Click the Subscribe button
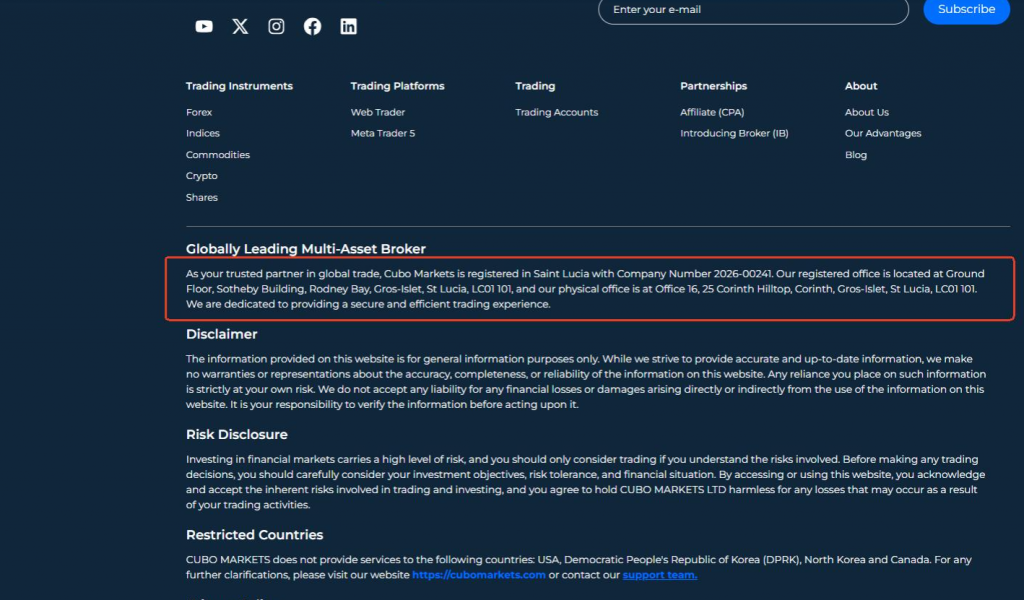The height and width of the screenshot is (600, 1024). click(x=967, y=10)
